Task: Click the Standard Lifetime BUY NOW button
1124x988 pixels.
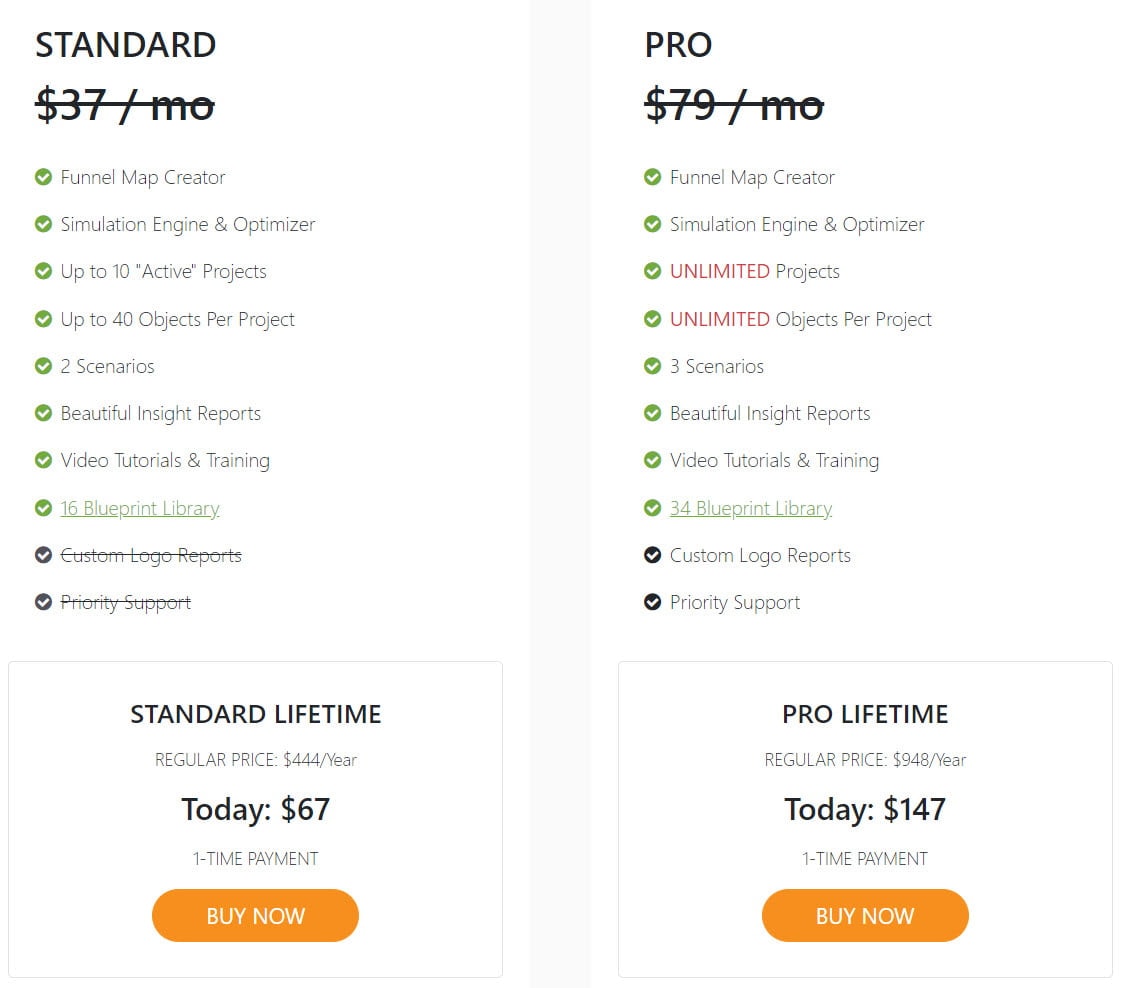Action: [x=255, y=916]
